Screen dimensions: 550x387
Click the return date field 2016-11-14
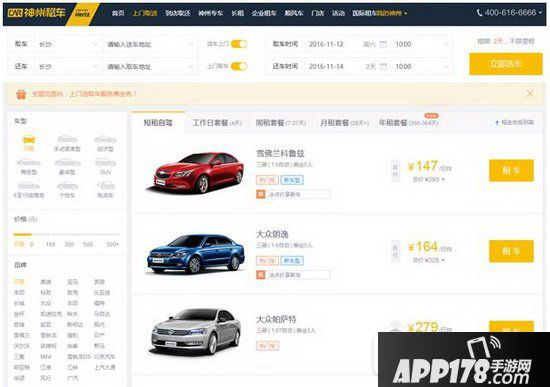[326, 66]
